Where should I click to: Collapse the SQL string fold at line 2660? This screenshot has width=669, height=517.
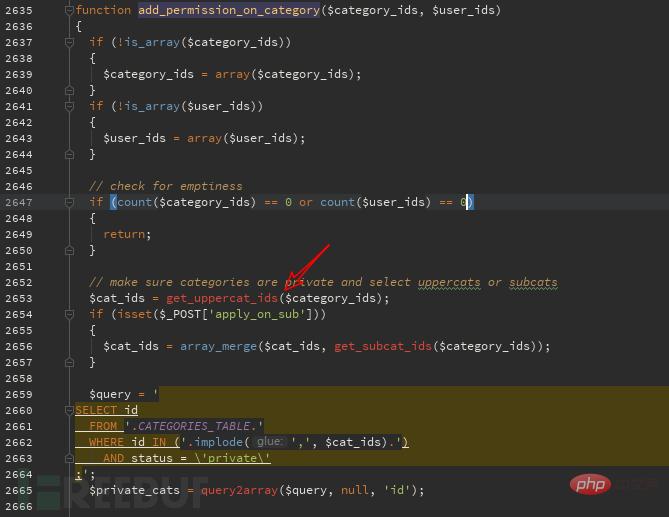click(x=69, y=410)
